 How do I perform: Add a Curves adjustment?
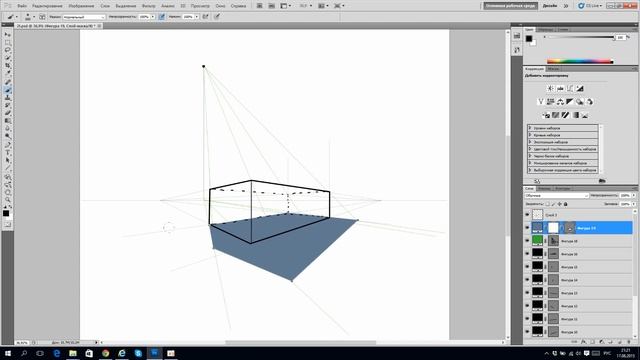click(570, 89)
